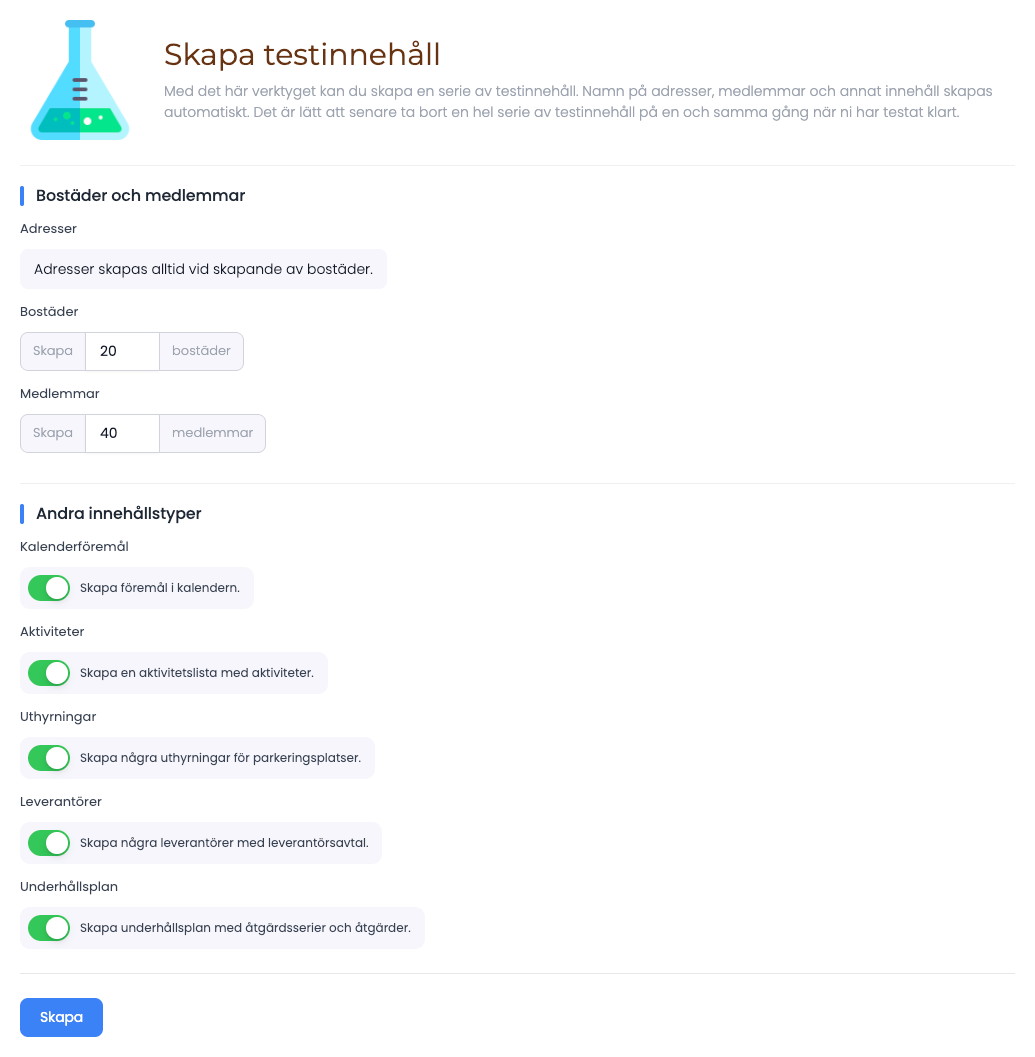Viewport: 1035px width, 1057px height.
Task: Click the 'Adresser skapas alltid' info box
Action: [204, 269]
